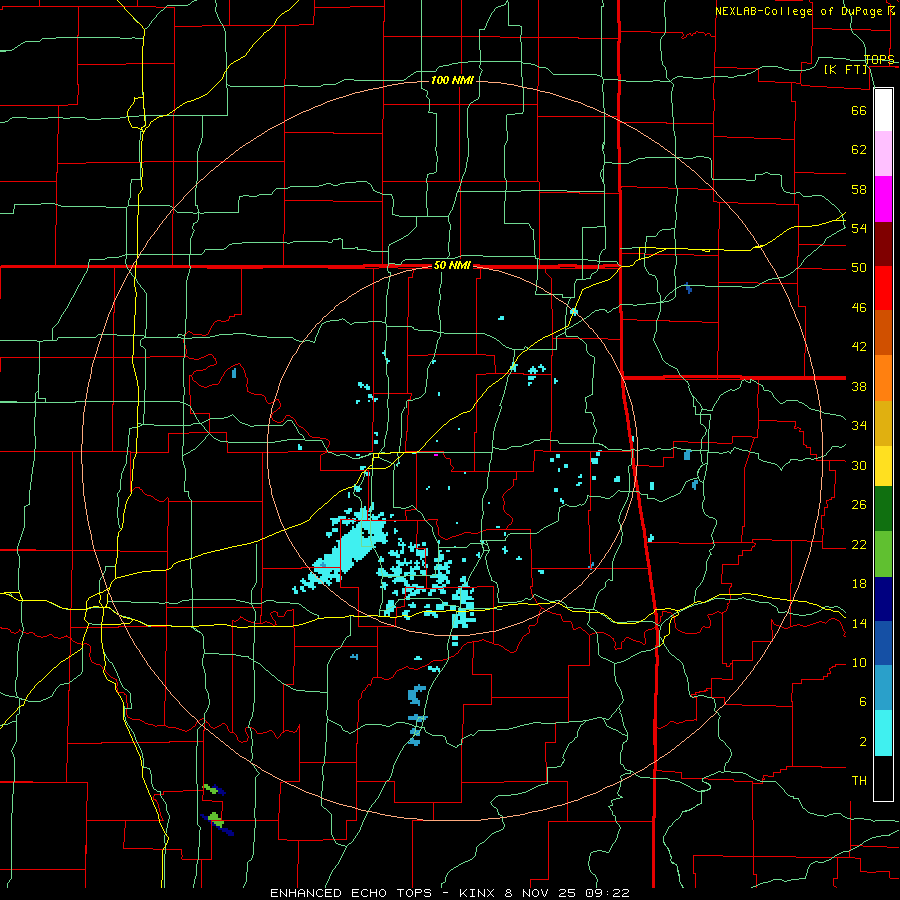Click the legend value 2
900x900 pixels.
point(863,742)
